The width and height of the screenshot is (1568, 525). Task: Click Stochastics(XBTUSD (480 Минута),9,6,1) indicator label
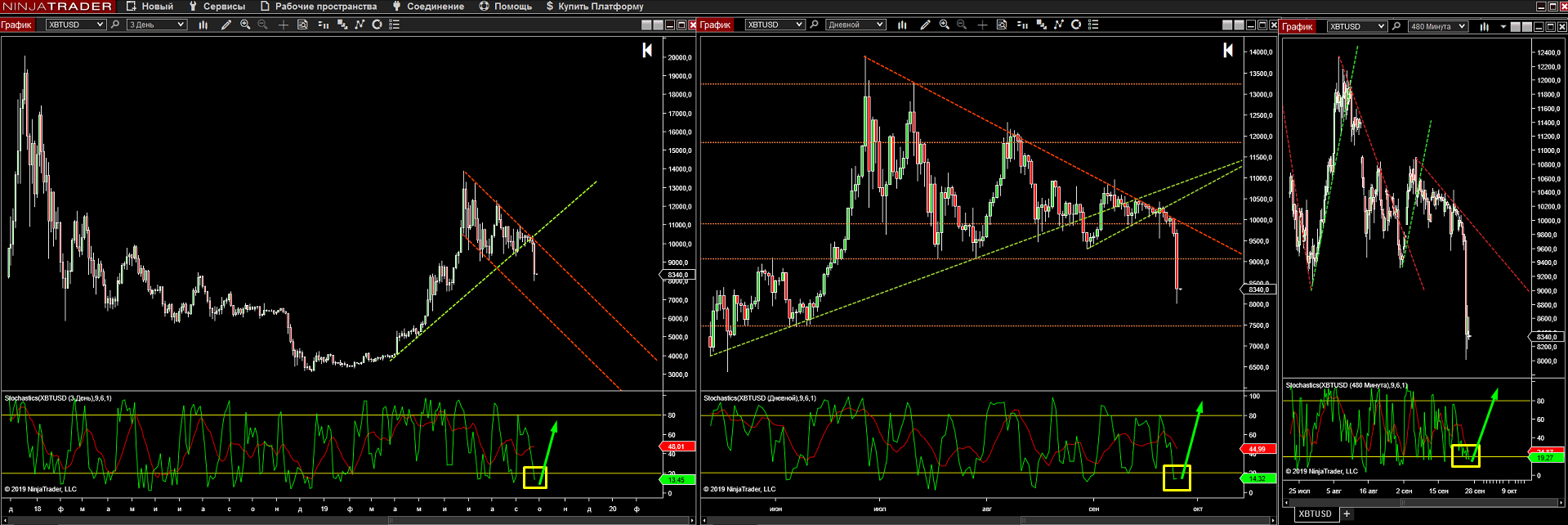tap(1347, 385)
